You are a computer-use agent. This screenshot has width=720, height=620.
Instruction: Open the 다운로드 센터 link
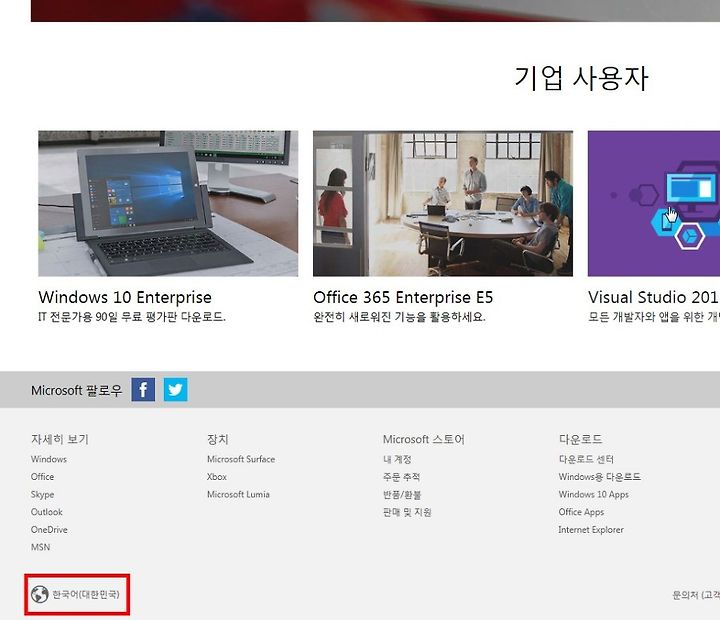click(586, 459)
